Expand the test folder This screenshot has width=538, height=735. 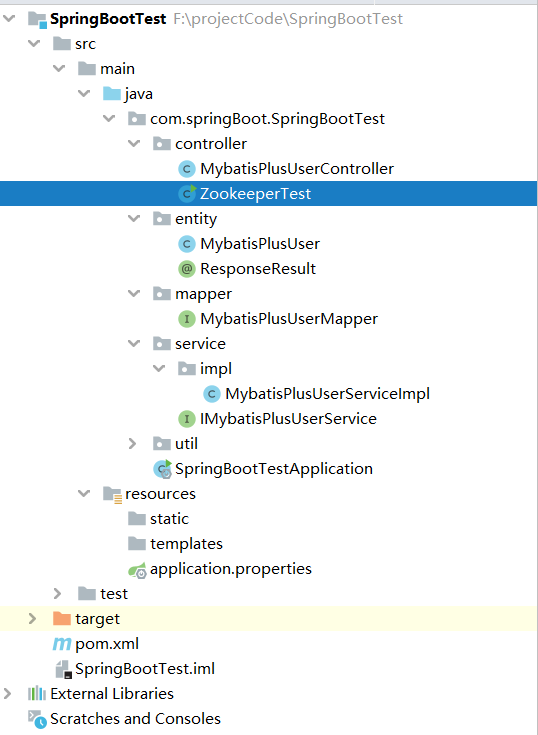pyautogui.click(x=58, y=594)
